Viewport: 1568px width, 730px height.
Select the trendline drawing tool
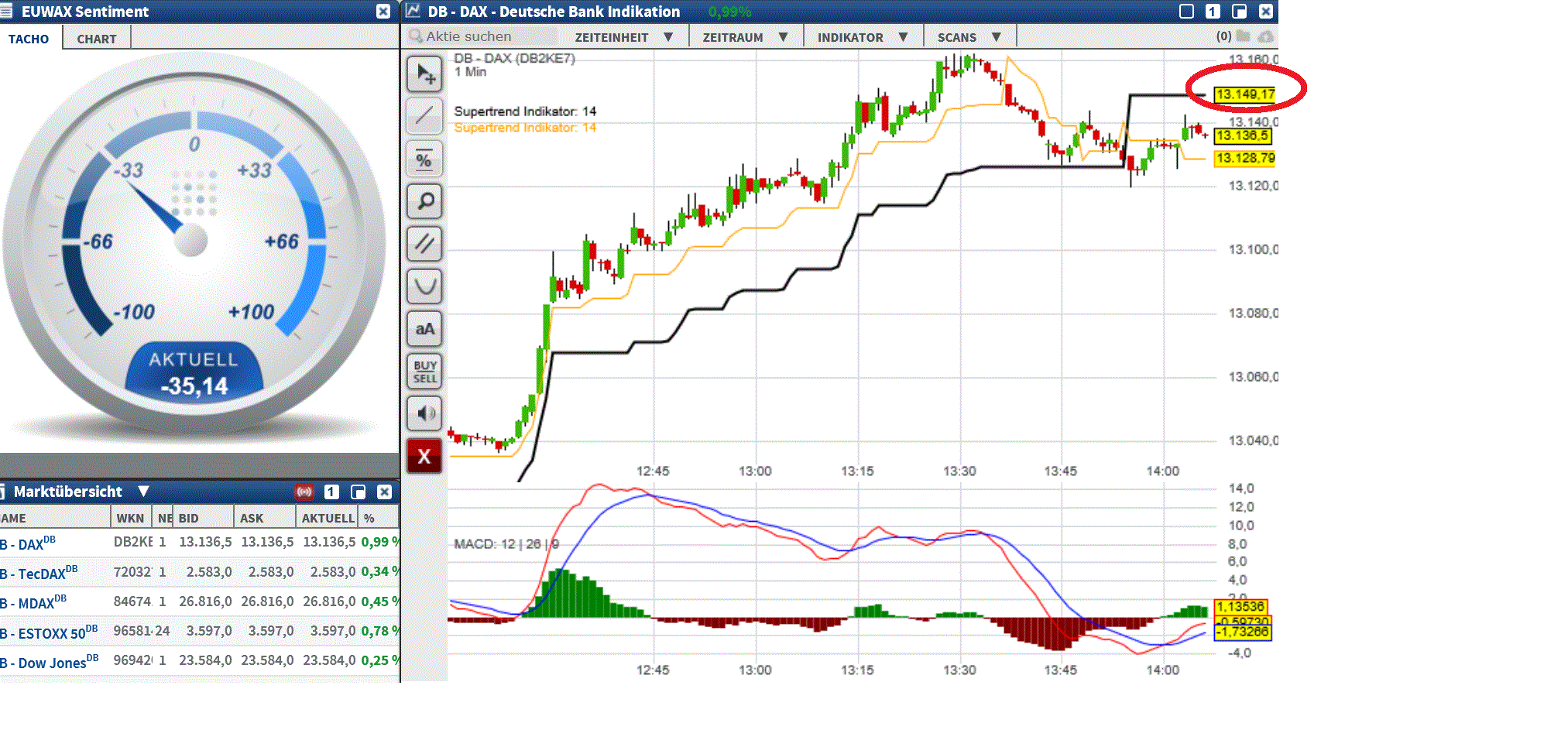click(424, 116)
